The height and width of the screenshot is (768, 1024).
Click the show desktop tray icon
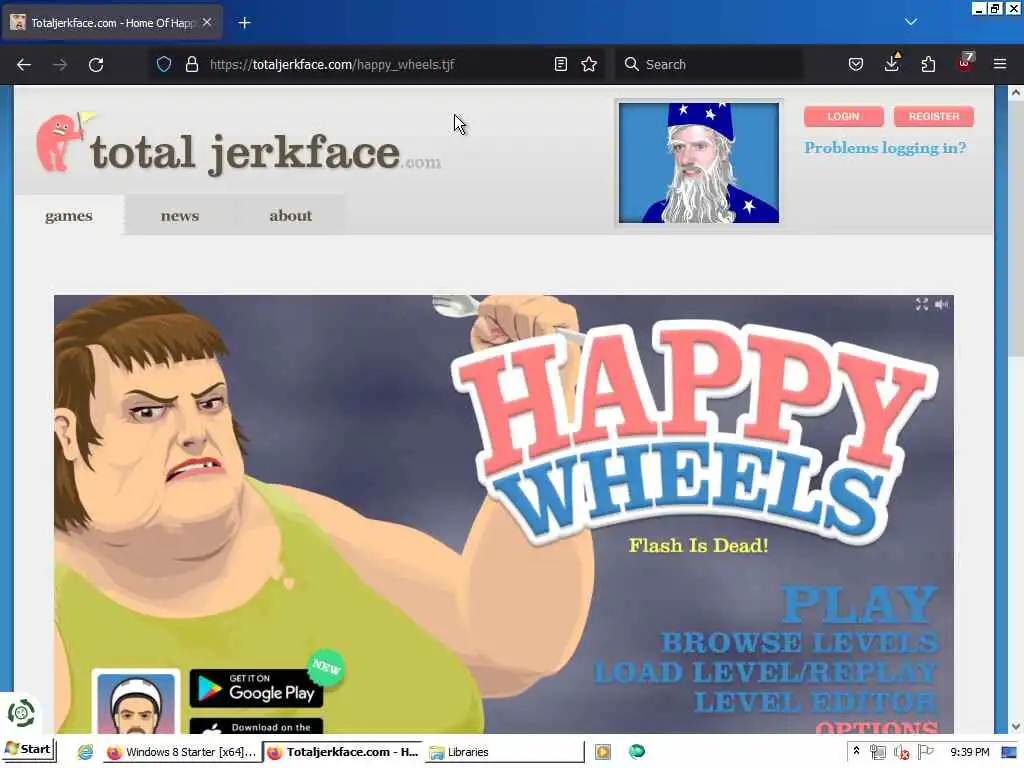coord(1009,752)
